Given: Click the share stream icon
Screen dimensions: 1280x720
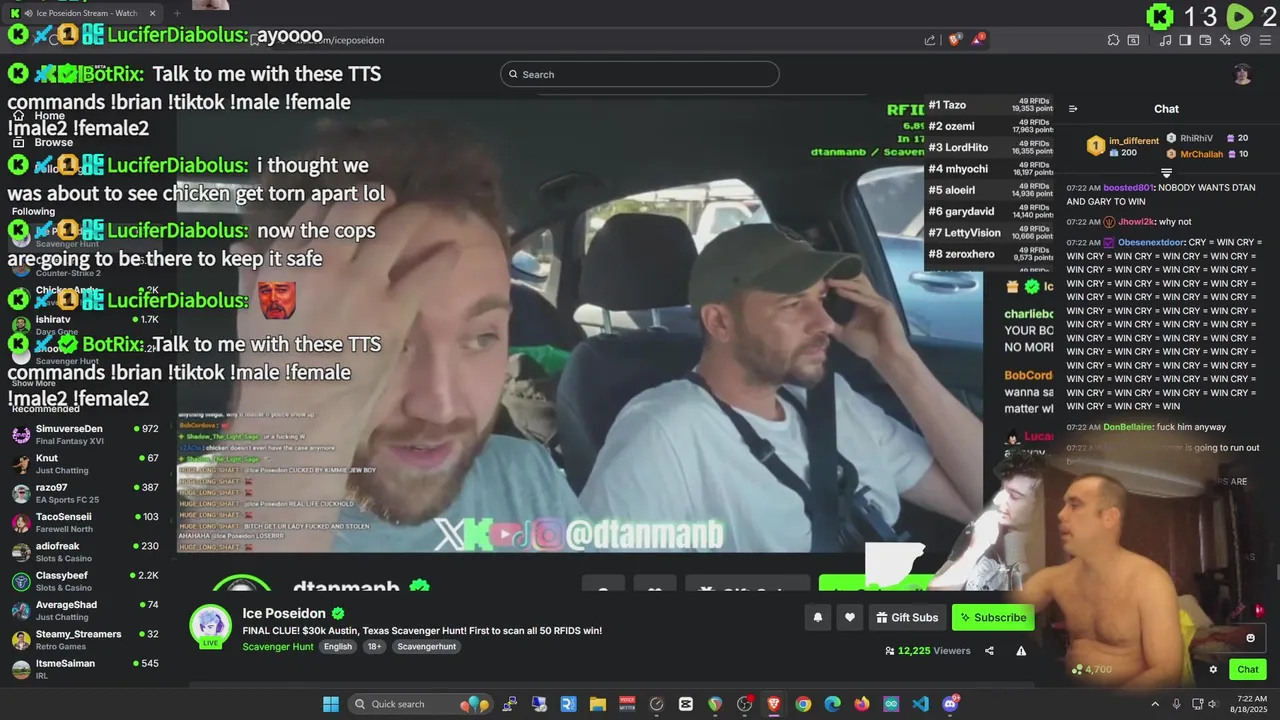Looking at the screenshot, I should pyautogui.click(x=989, y=651).
